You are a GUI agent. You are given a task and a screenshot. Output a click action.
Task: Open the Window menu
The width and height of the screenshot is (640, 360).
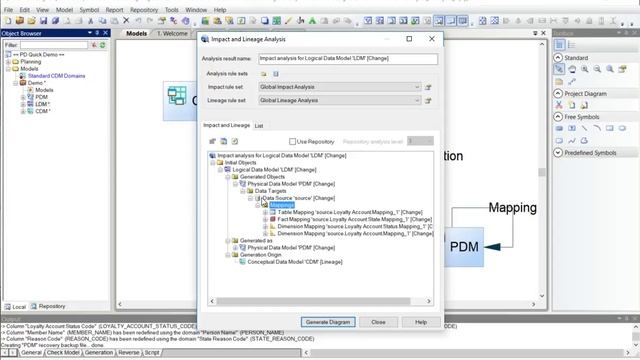coord(196,10)
